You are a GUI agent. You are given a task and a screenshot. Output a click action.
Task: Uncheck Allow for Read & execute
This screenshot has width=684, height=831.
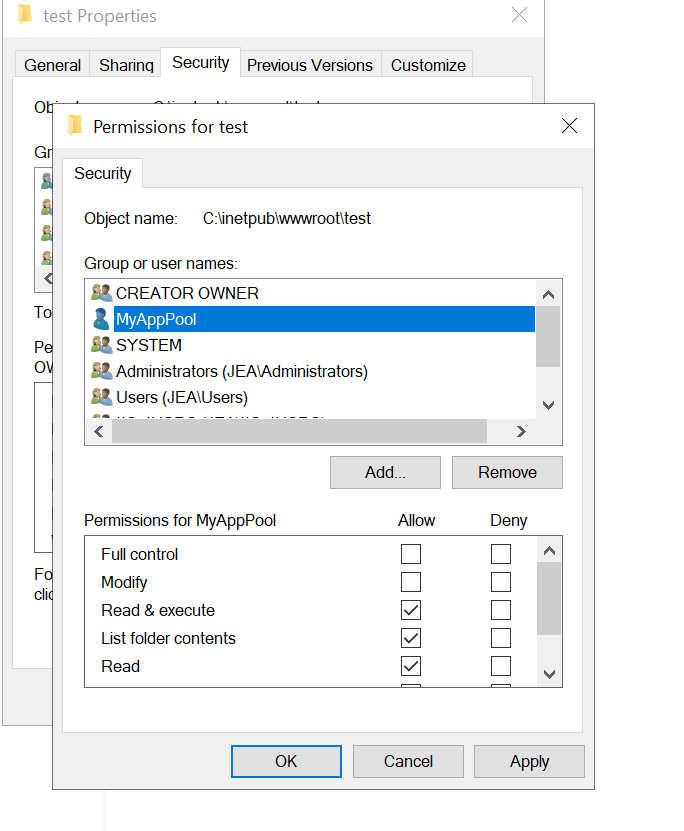tap(411, 610)
